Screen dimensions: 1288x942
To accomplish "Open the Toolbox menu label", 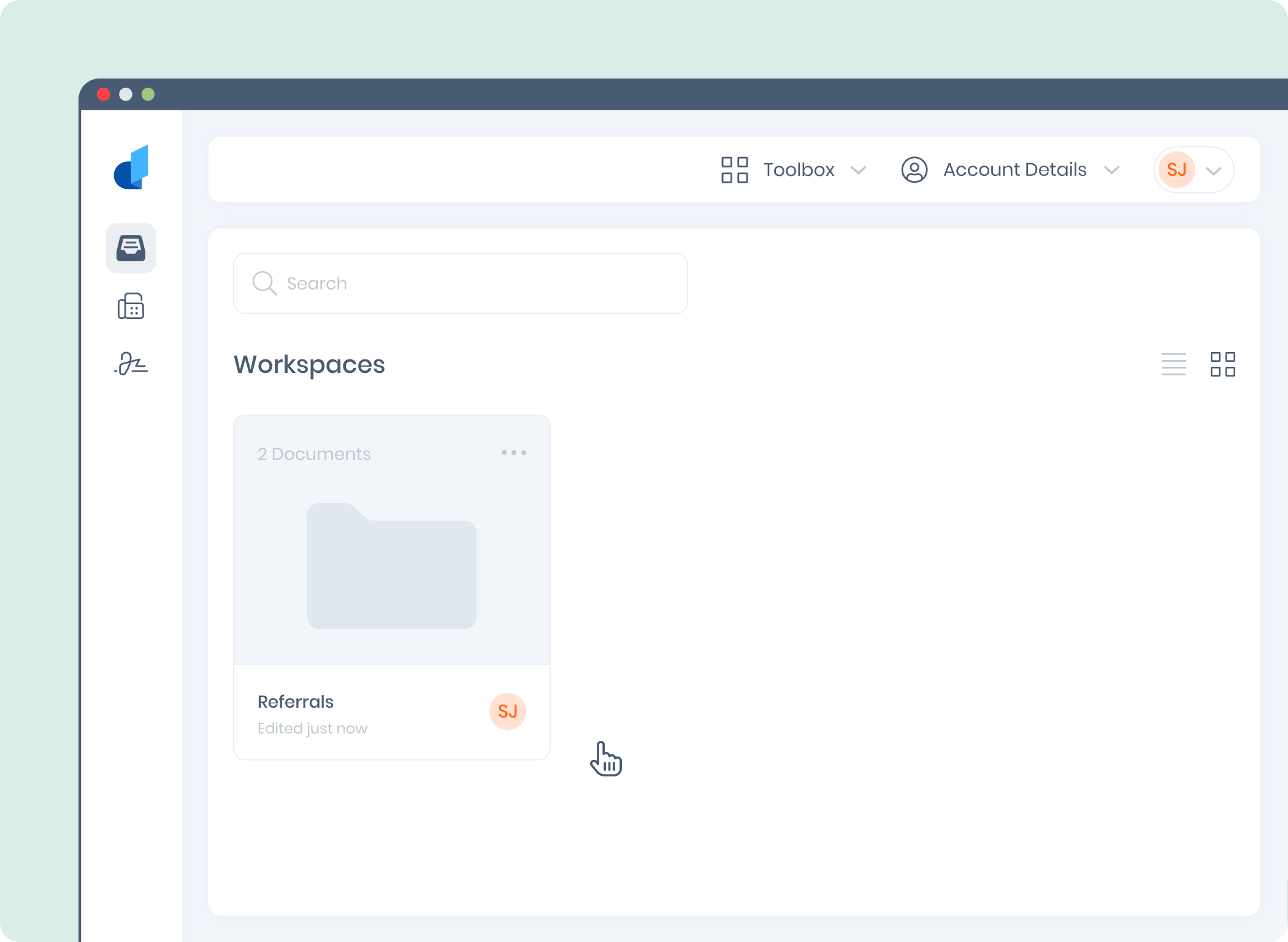I will point(799,170).
